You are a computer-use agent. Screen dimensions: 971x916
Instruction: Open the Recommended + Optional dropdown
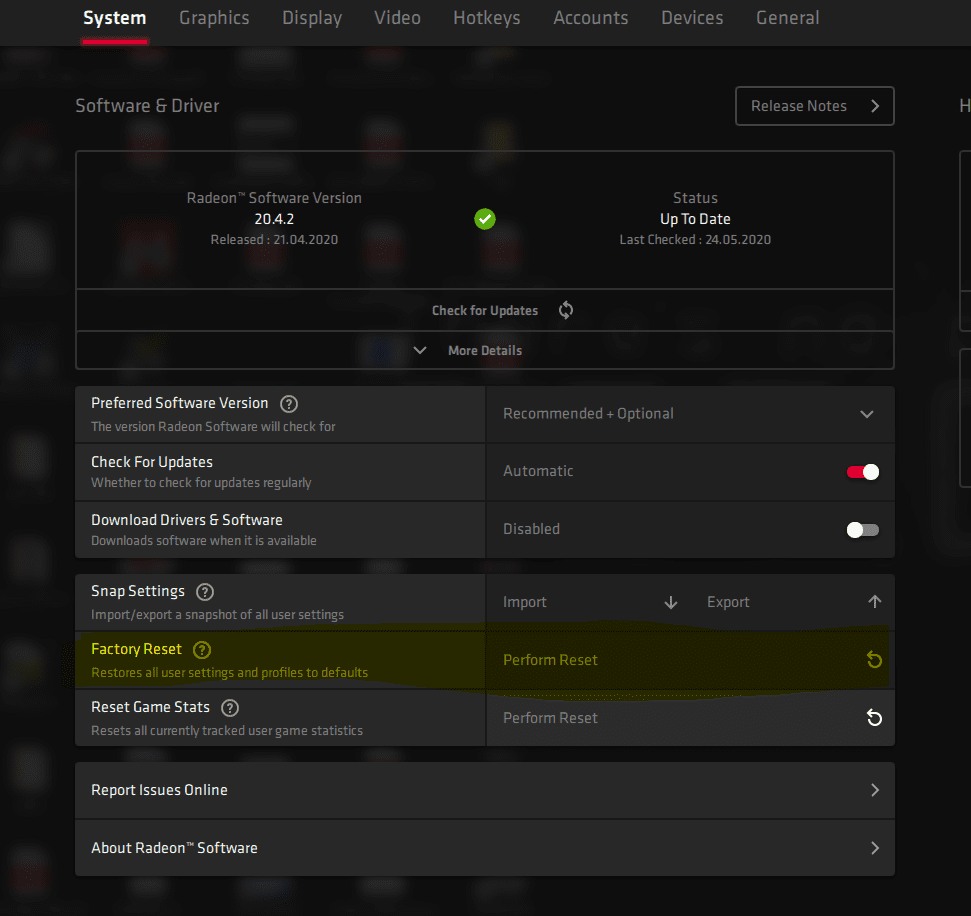click(690, 414)
